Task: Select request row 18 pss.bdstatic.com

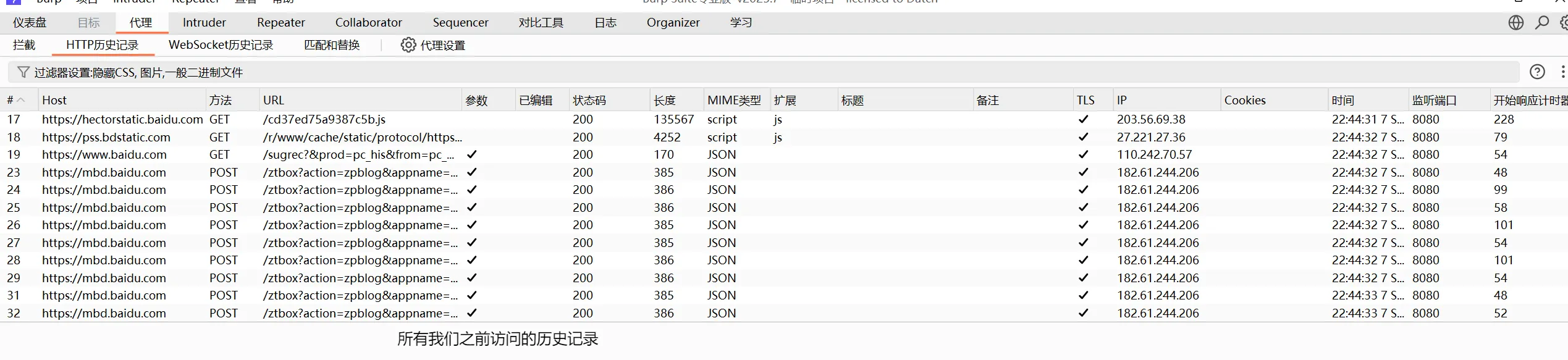Action: click(x=106, y=137)
